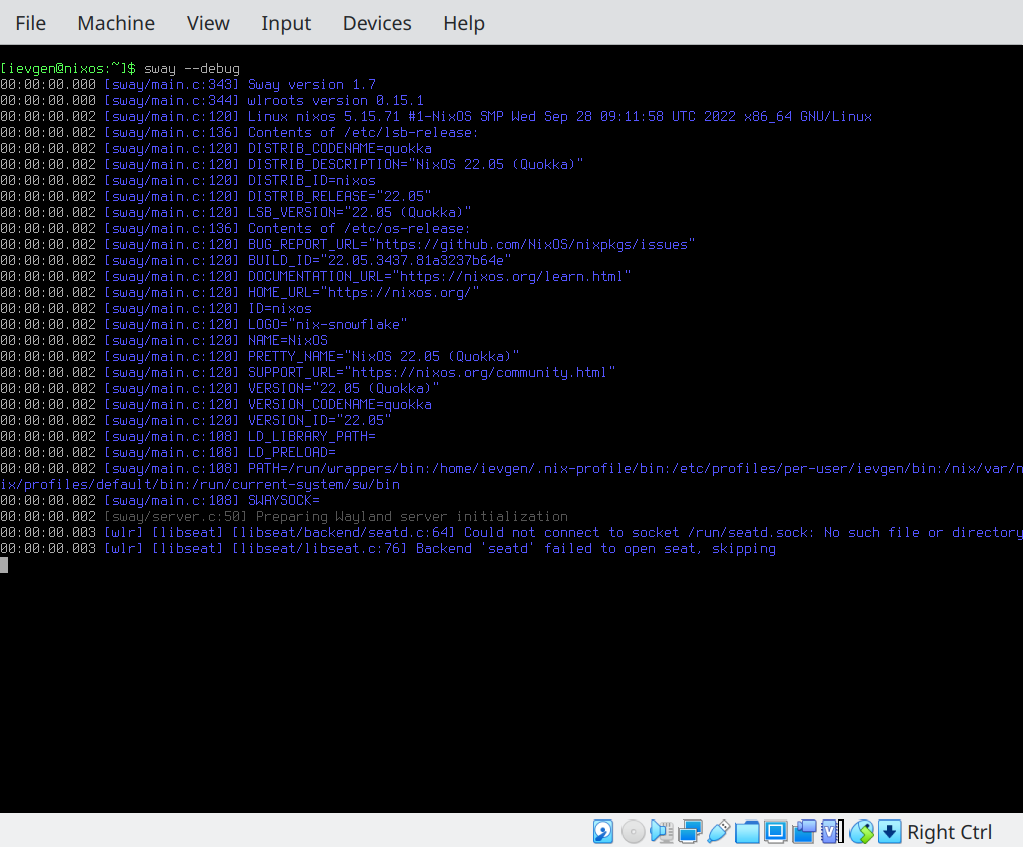The image size is (1023, 847).
Task: Open the Machine menu
Action: pyautogui.click(x=116, y=23)
